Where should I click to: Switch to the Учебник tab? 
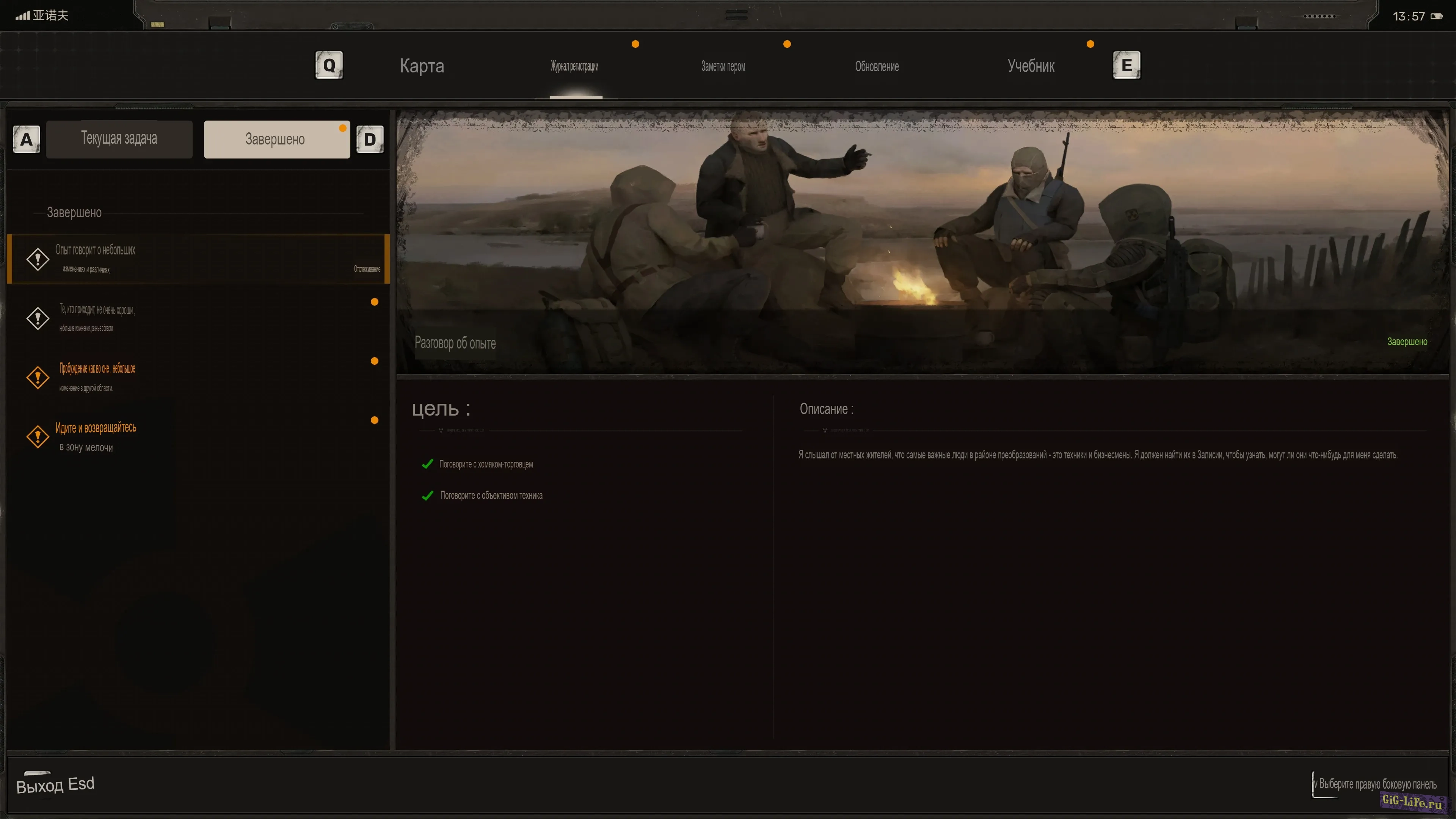1031,66
